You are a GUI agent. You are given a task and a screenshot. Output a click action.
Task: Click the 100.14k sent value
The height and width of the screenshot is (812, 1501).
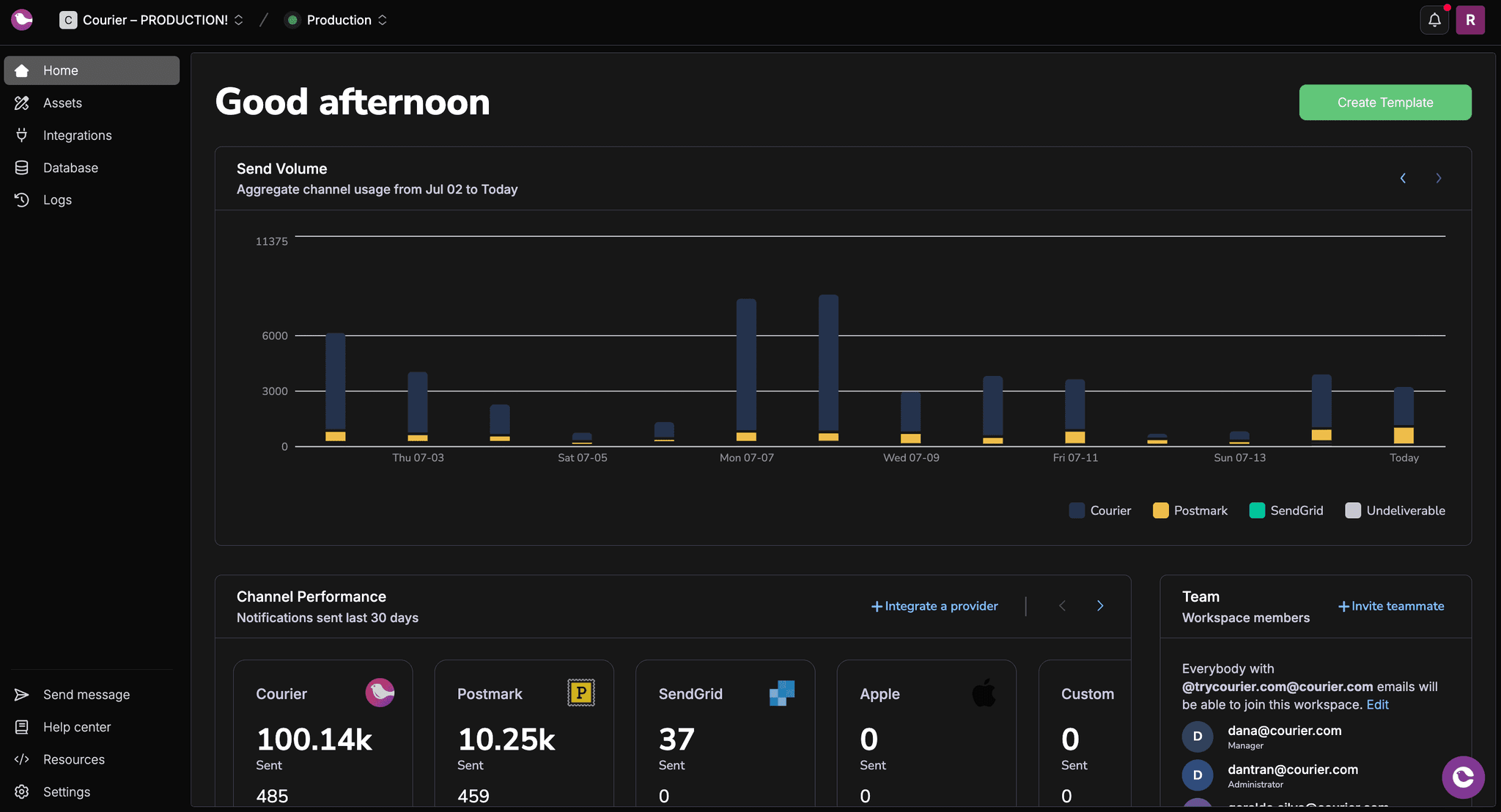[x=314, y=739]
